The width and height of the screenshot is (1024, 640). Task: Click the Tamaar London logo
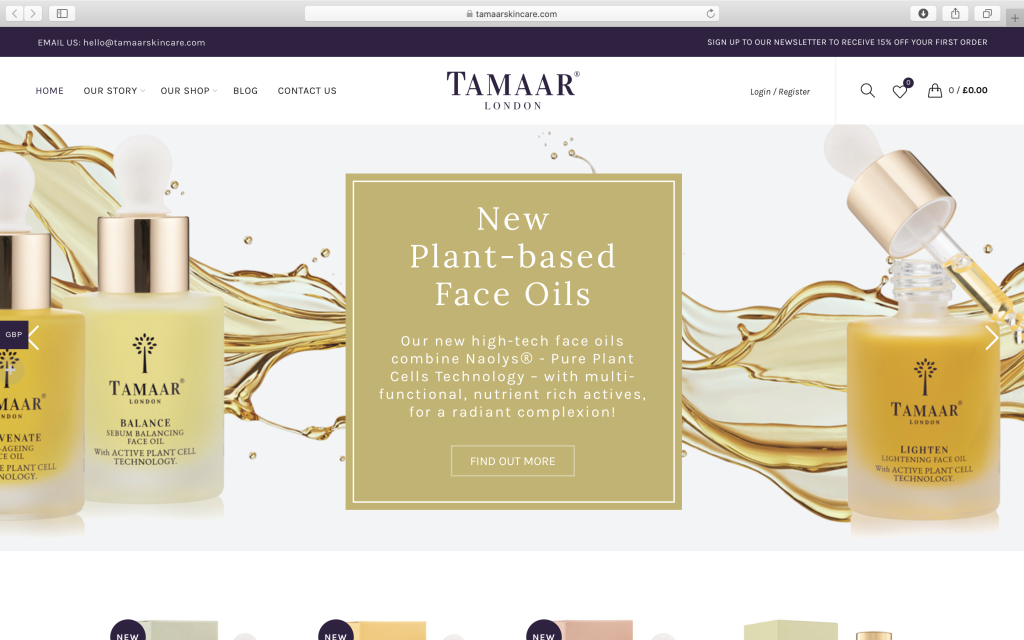(513, 90)
